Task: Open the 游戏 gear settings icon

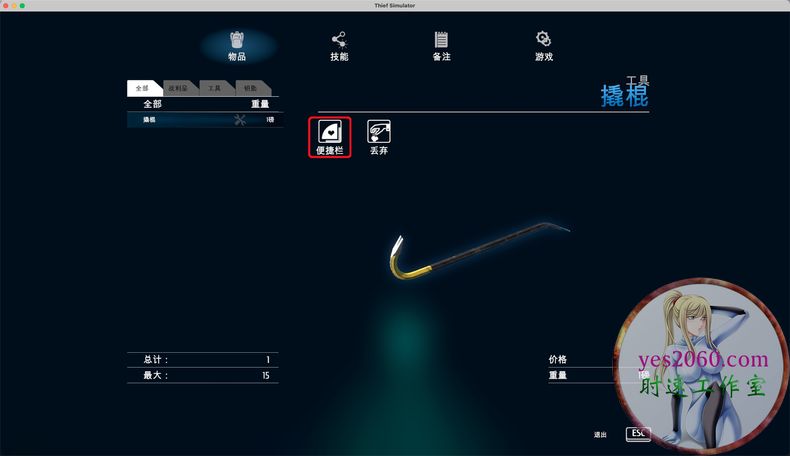Action: pos(543,40)
